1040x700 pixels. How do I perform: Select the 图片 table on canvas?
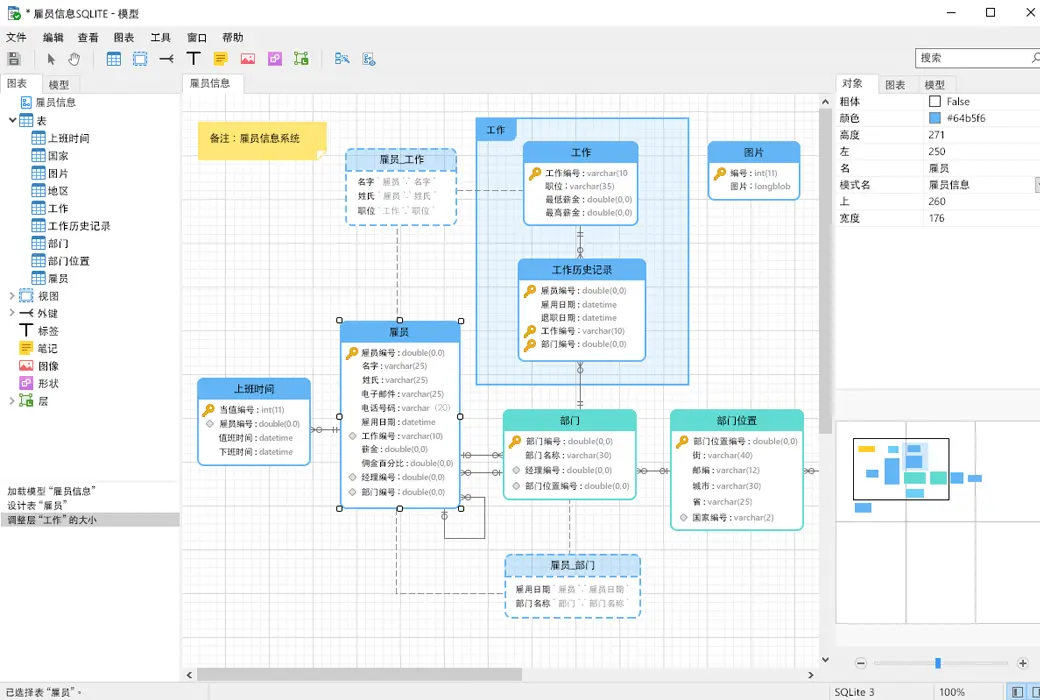(x=753, y=171)
